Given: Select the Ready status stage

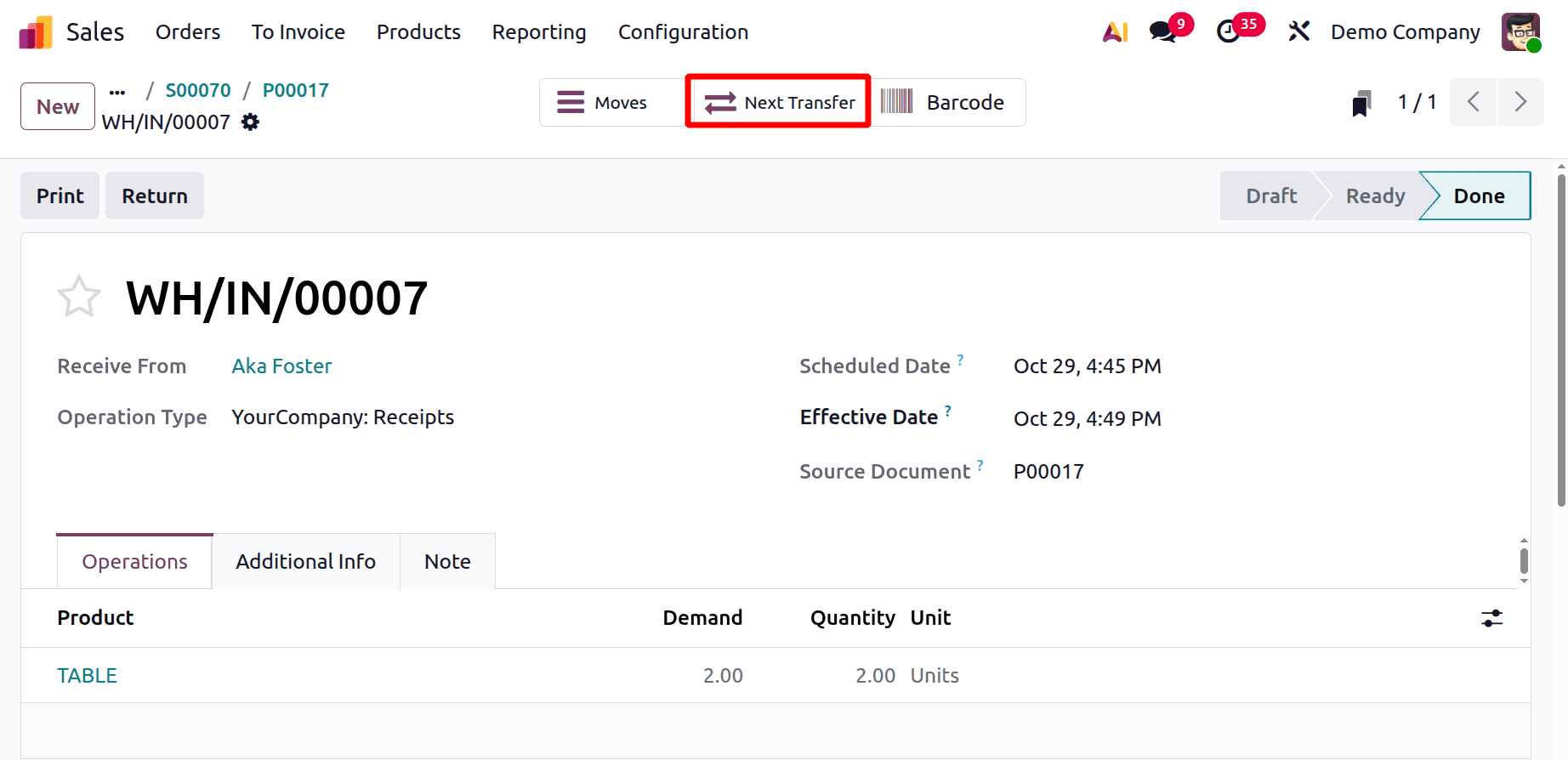Looking at the screenshot, I should [1375, 196].
